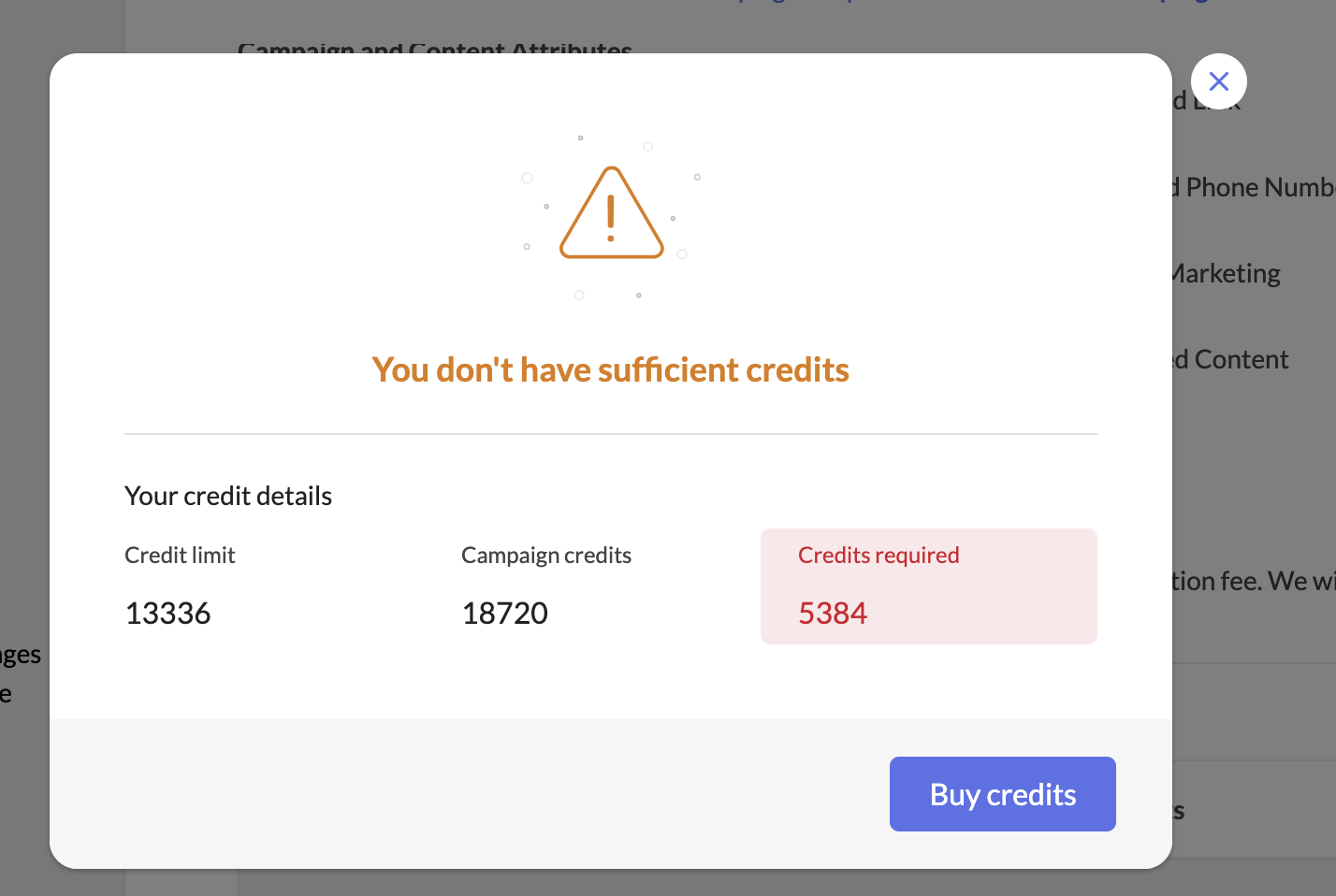Image resolution: width=1336 pixels, height=896 pixels.
Task: Click the credit limit value 13336
Action: 167,614
